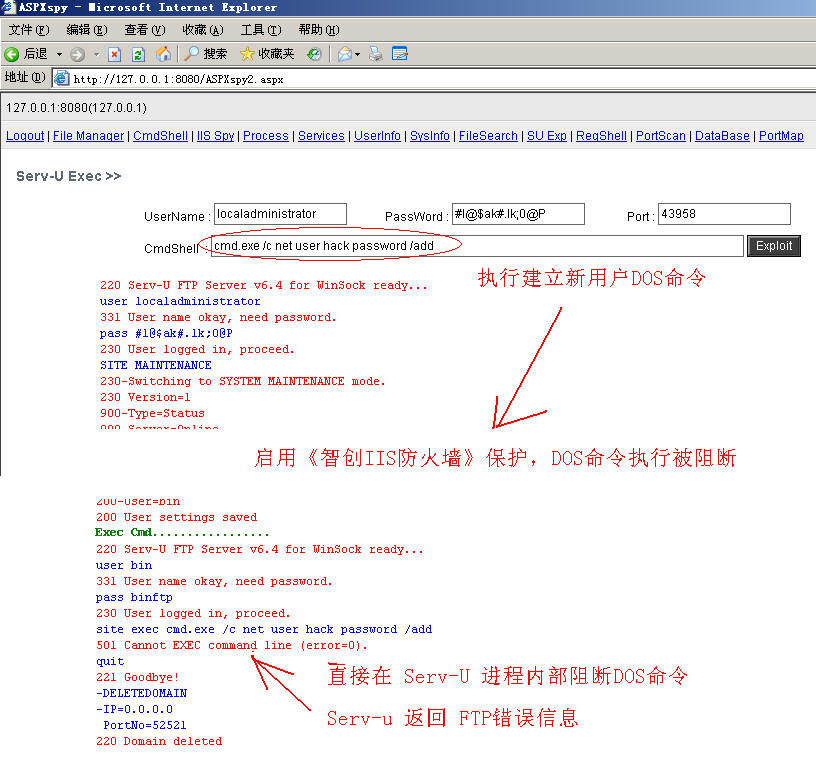Go to the Home page icon
The width and height of the screenshot is (816, 758).
[x=163, y=54]
